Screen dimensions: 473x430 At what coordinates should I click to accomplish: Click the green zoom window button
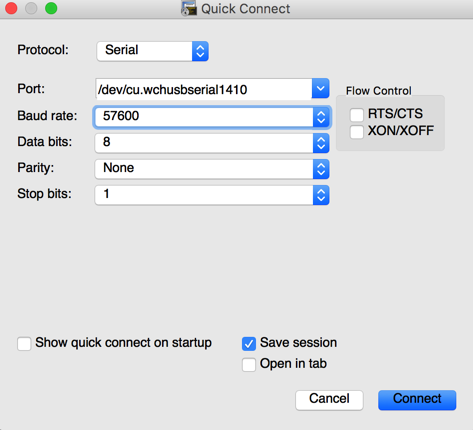tap(51, 8)
